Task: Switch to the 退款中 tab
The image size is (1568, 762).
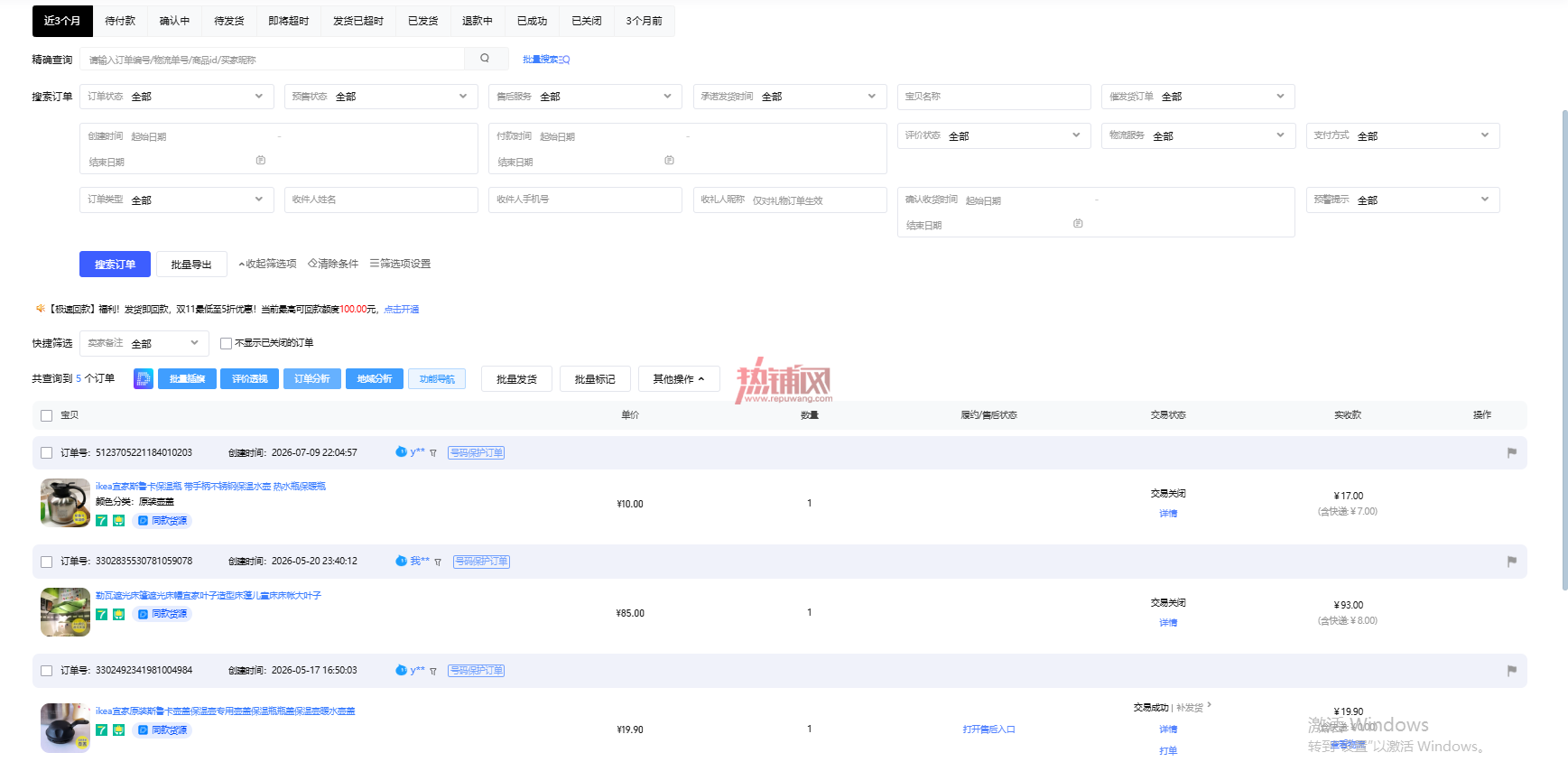Action: pos(478,21)
